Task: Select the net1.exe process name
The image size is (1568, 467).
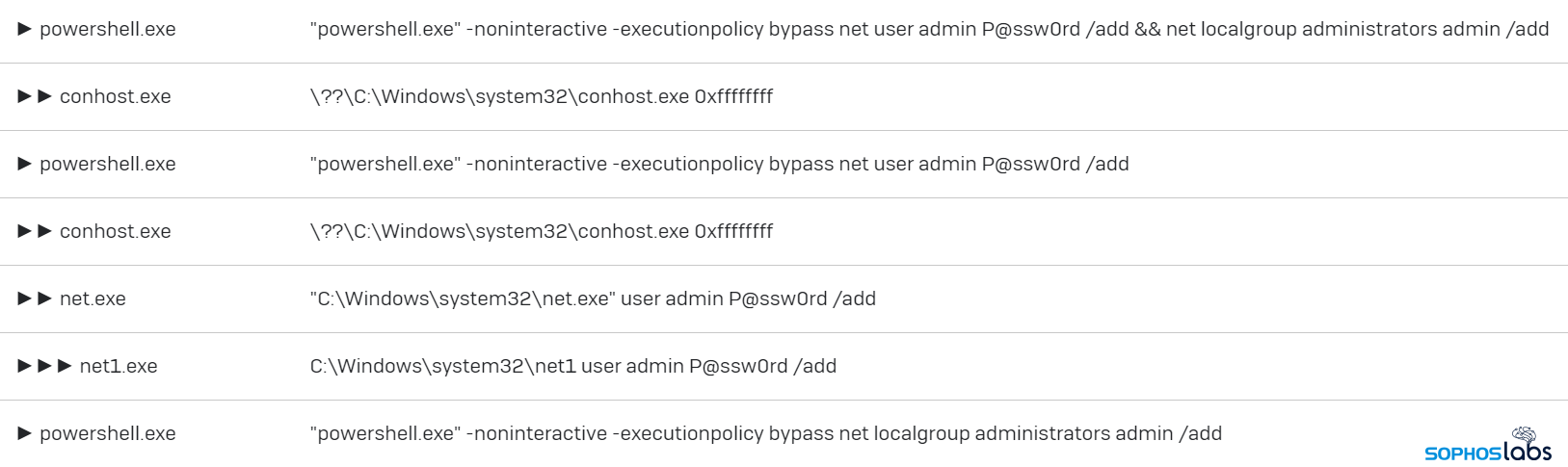Action: [x=118, y=366]
